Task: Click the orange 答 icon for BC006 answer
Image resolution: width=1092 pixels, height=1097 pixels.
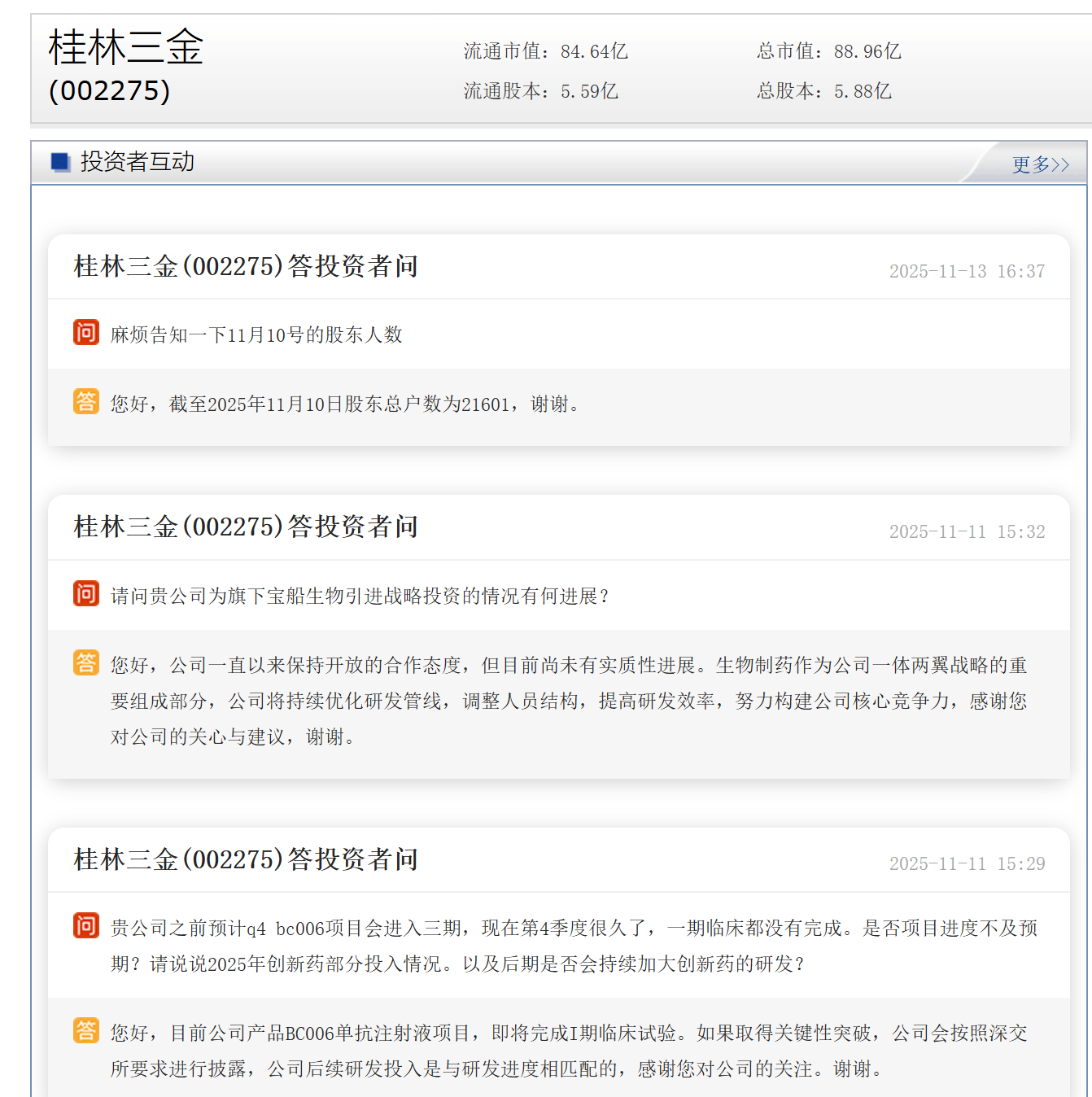Action: [85, 1030]
